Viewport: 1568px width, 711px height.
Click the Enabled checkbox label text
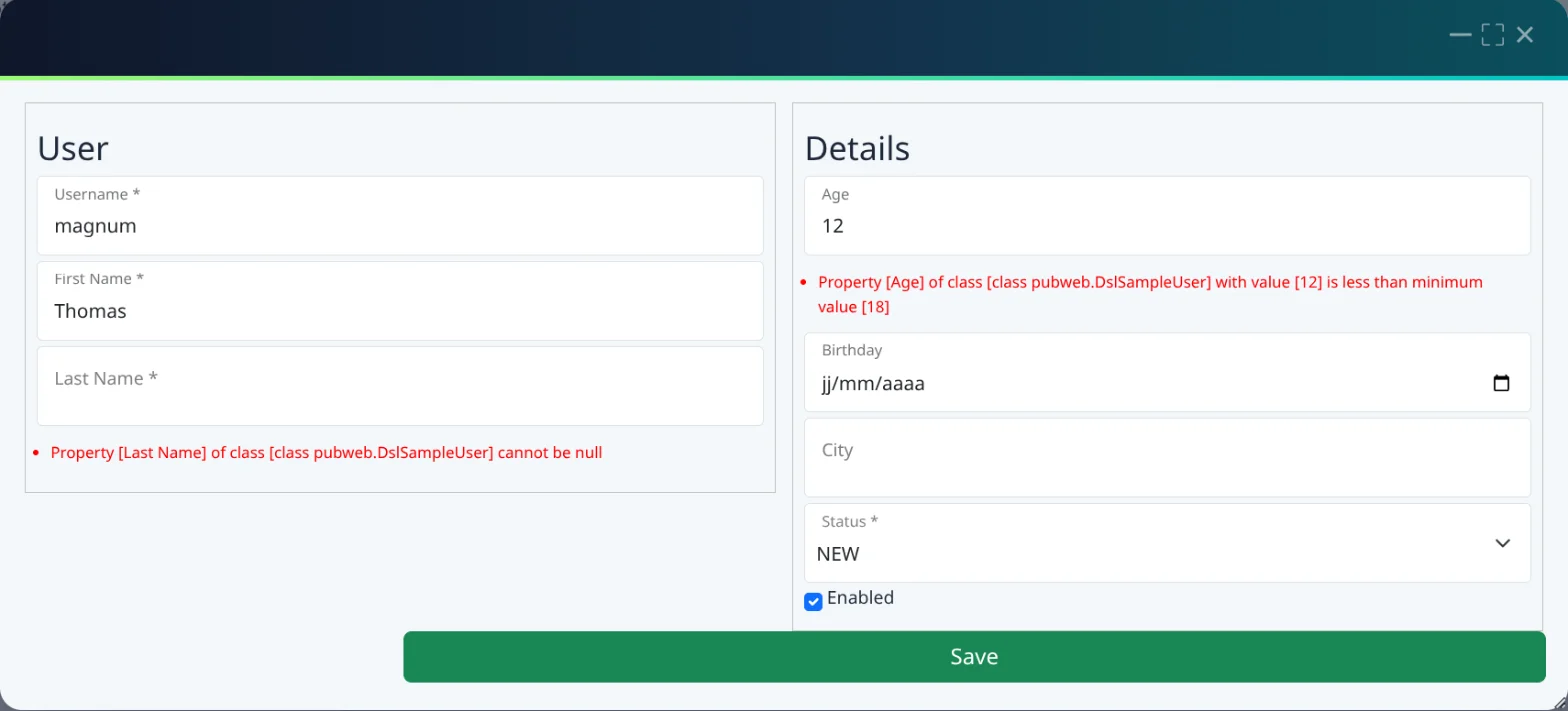pyautogui.click(x=860, y=598)
